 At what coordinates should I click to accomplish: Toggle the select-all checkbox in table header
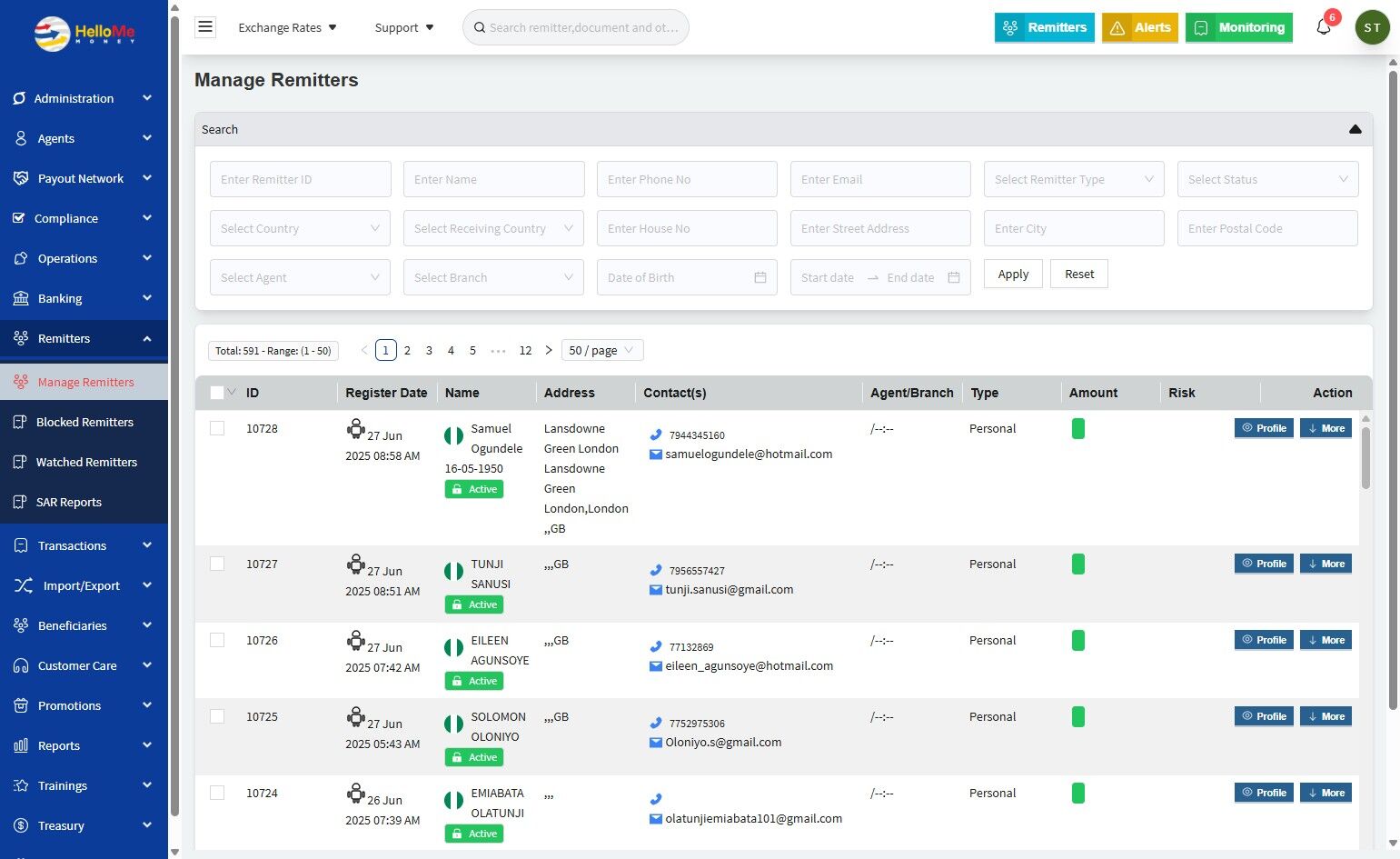point(216,393)
